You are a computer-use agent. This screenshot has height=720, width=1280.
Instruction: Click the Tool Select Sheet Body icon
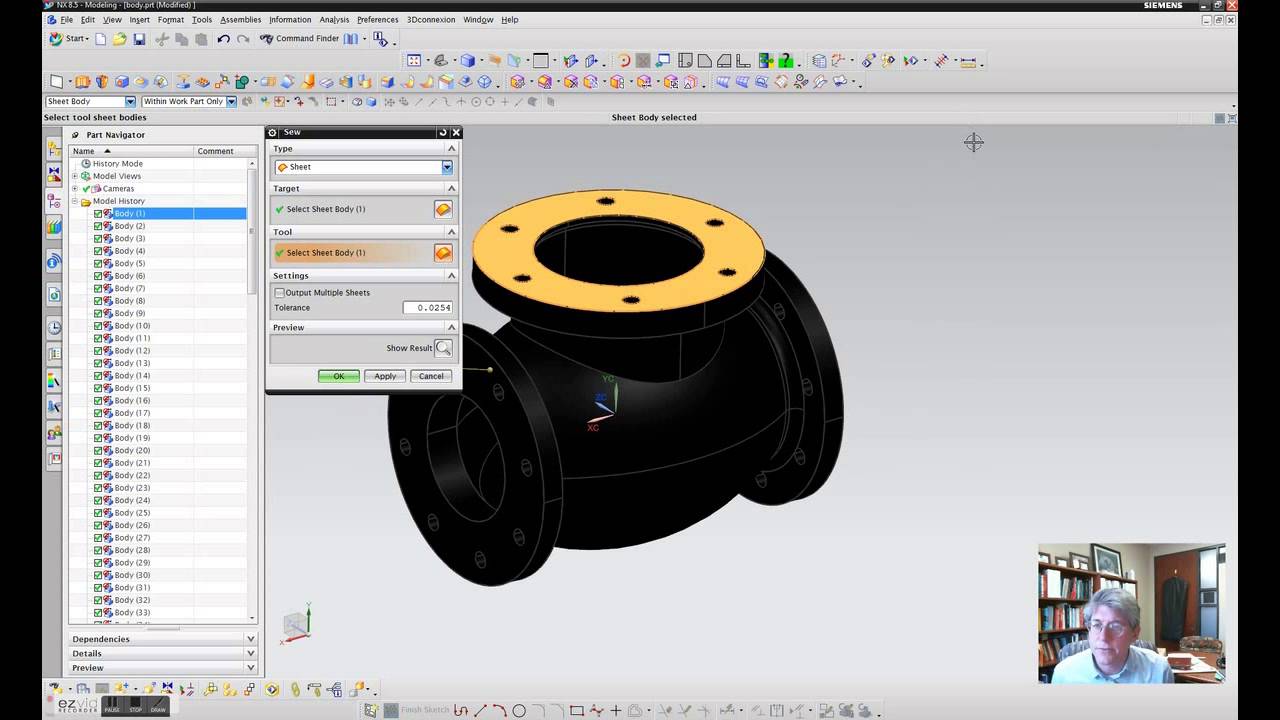[x=443, y=253]
